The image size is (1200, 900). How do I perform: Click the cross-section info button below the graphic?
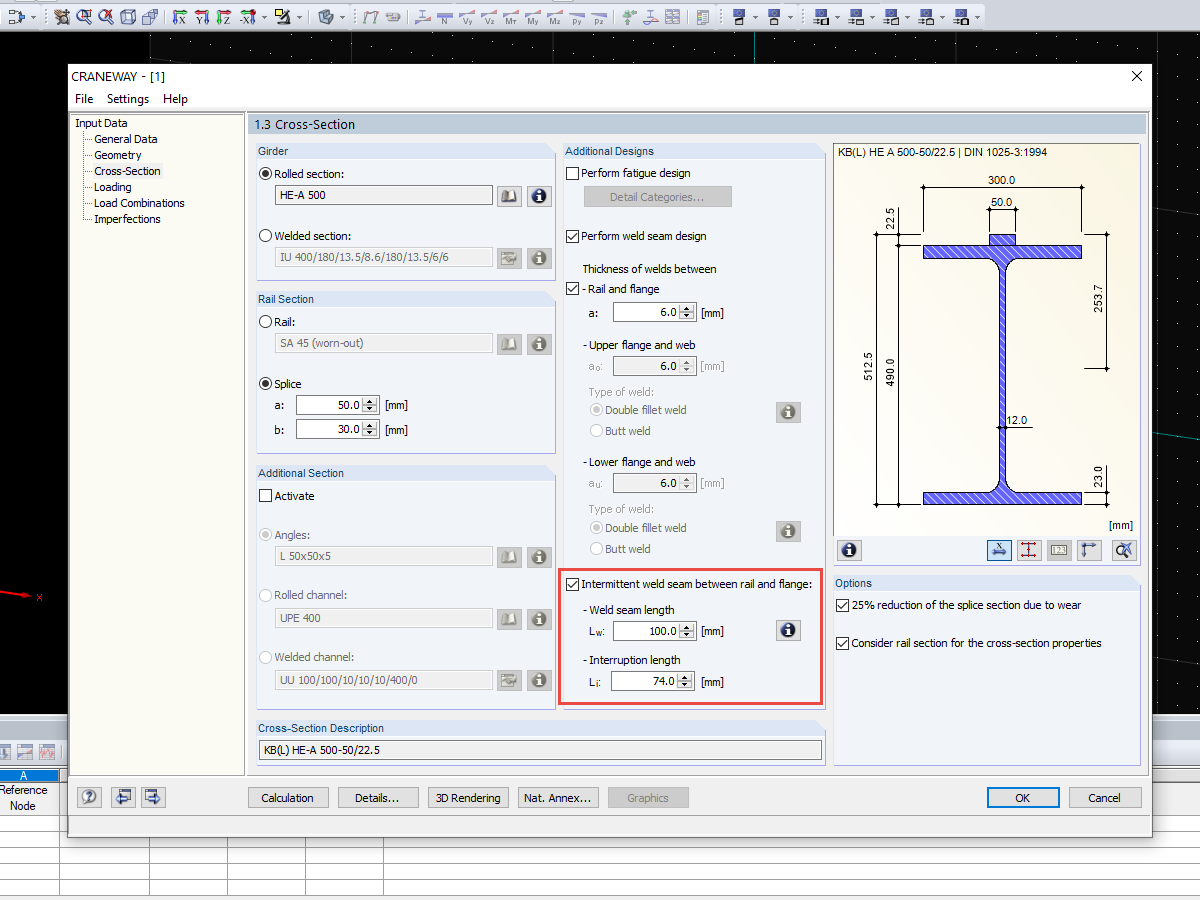click(849, 550)
